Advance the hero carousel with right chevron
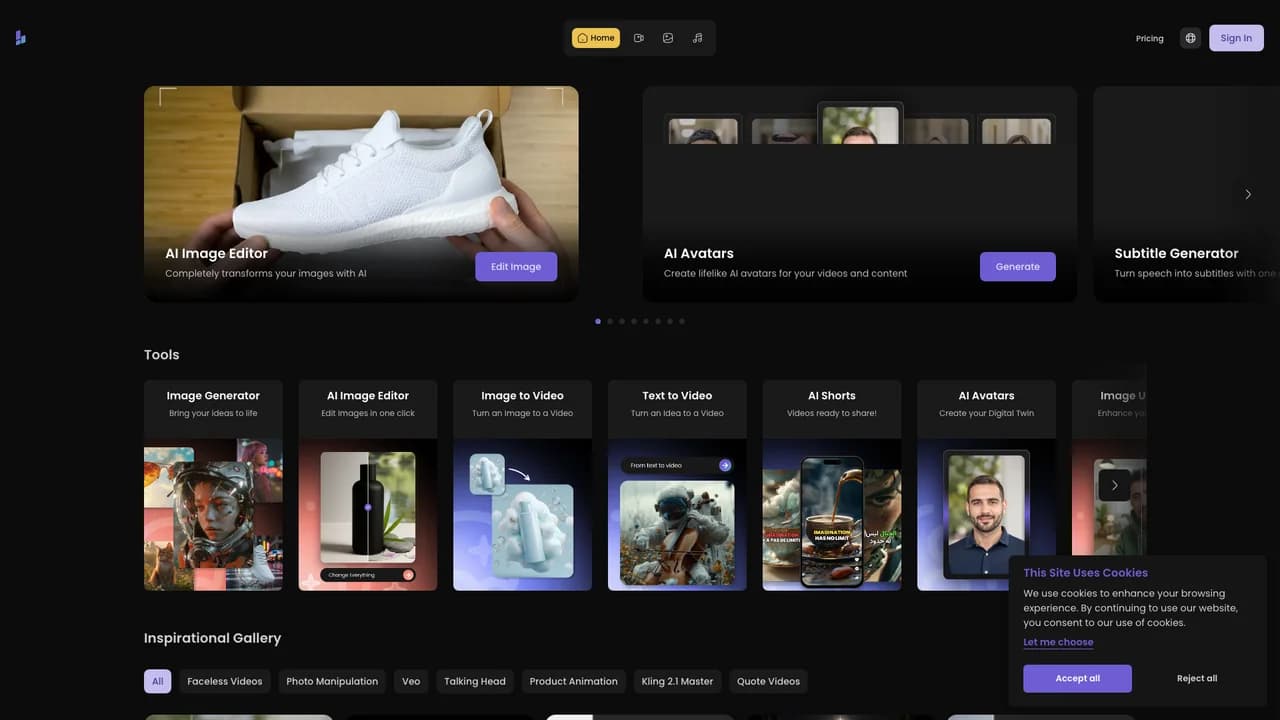The height and width of the screenshot is (720, 1280). 1248,194
